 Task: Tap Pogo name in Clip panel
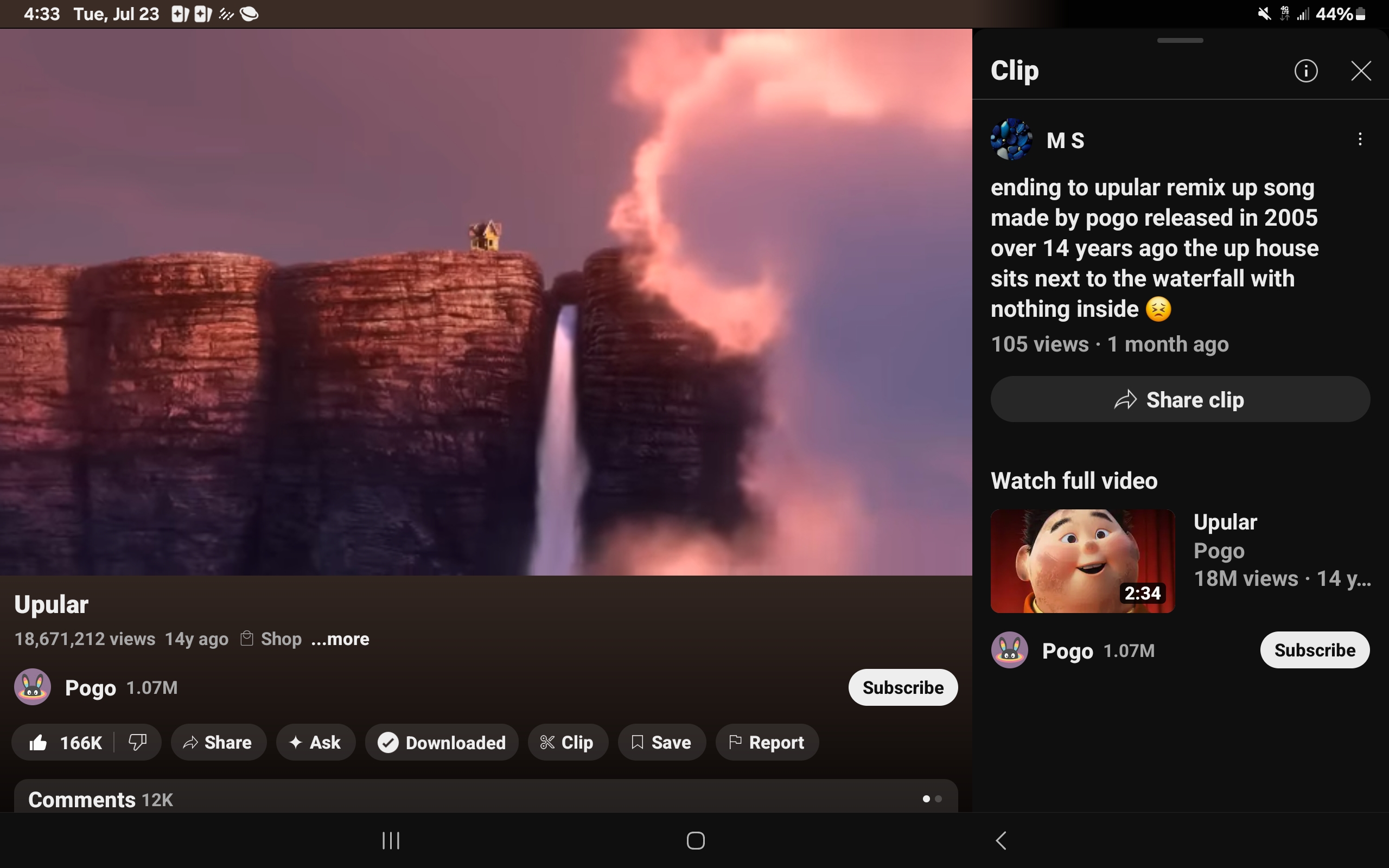[x=1068, y=651]
